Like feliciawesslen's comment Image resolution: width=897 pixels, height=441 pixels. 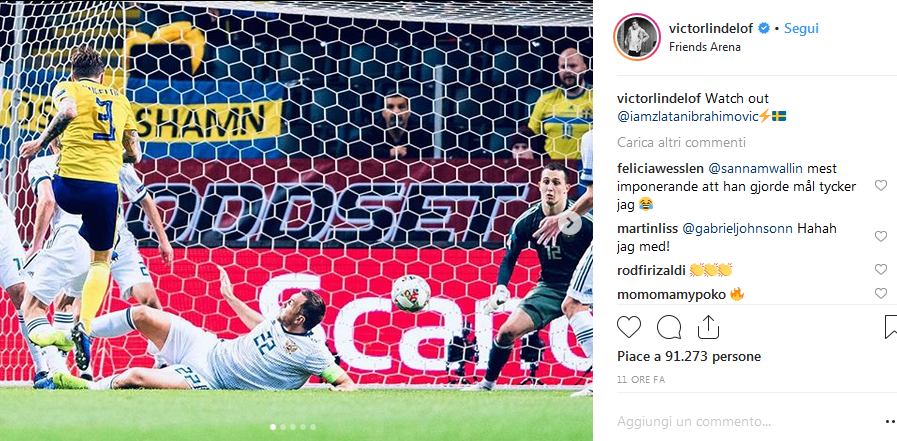[x=880, y=185]
